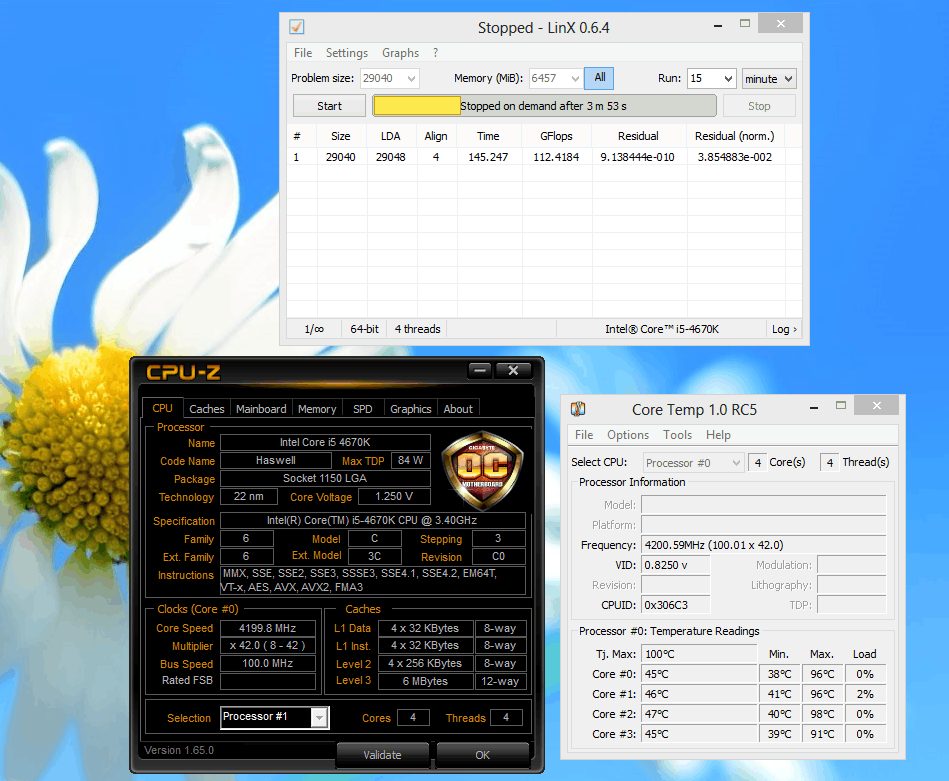Close the Core Temp window
The width and height of the screenshot is (949, 781).
coord(876,406)
